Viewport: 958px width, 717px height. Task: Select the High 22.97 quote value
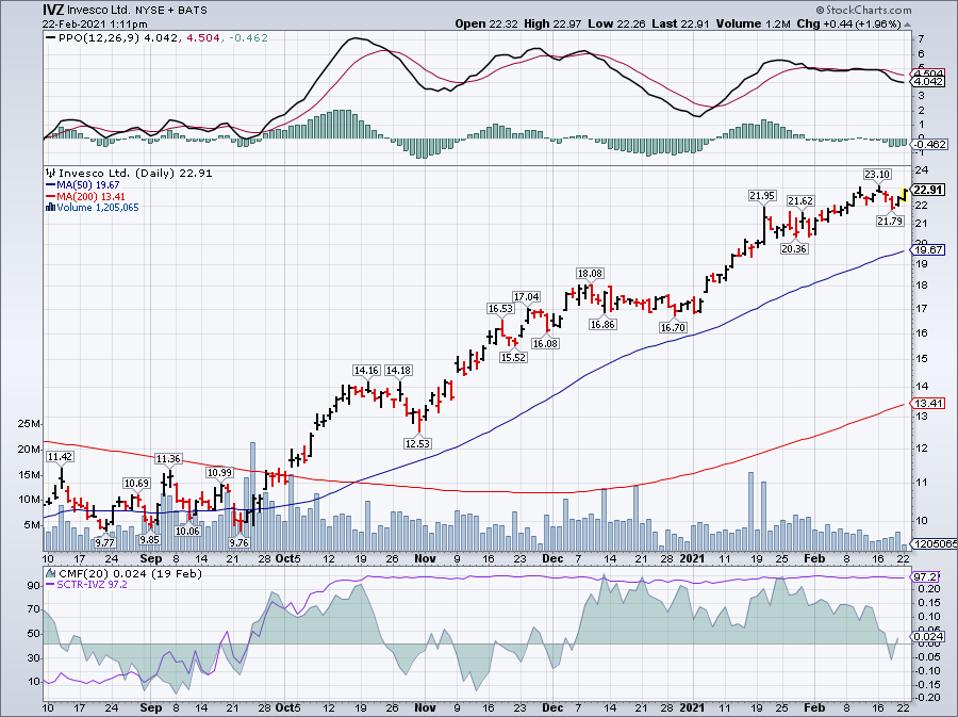552,24
